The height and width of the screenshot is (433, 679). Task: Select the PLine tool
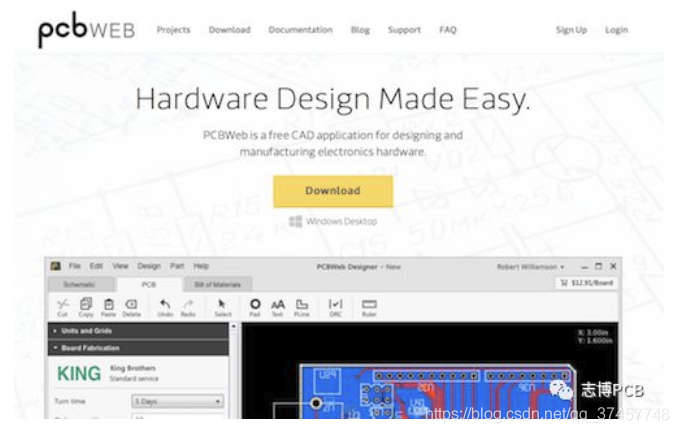click(x=302, y=307)
